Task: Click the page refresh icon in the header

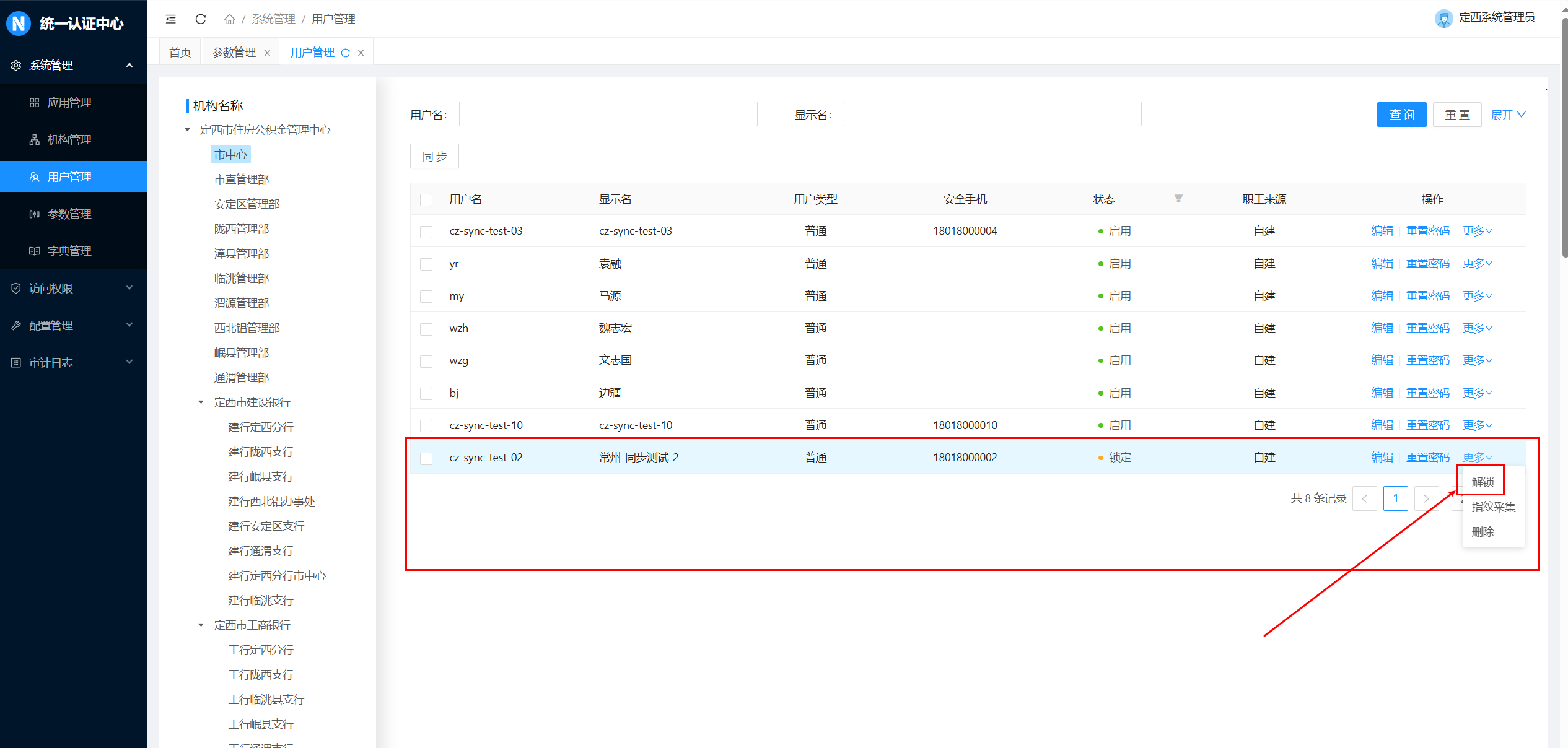Action: click(x=200, y=19)
